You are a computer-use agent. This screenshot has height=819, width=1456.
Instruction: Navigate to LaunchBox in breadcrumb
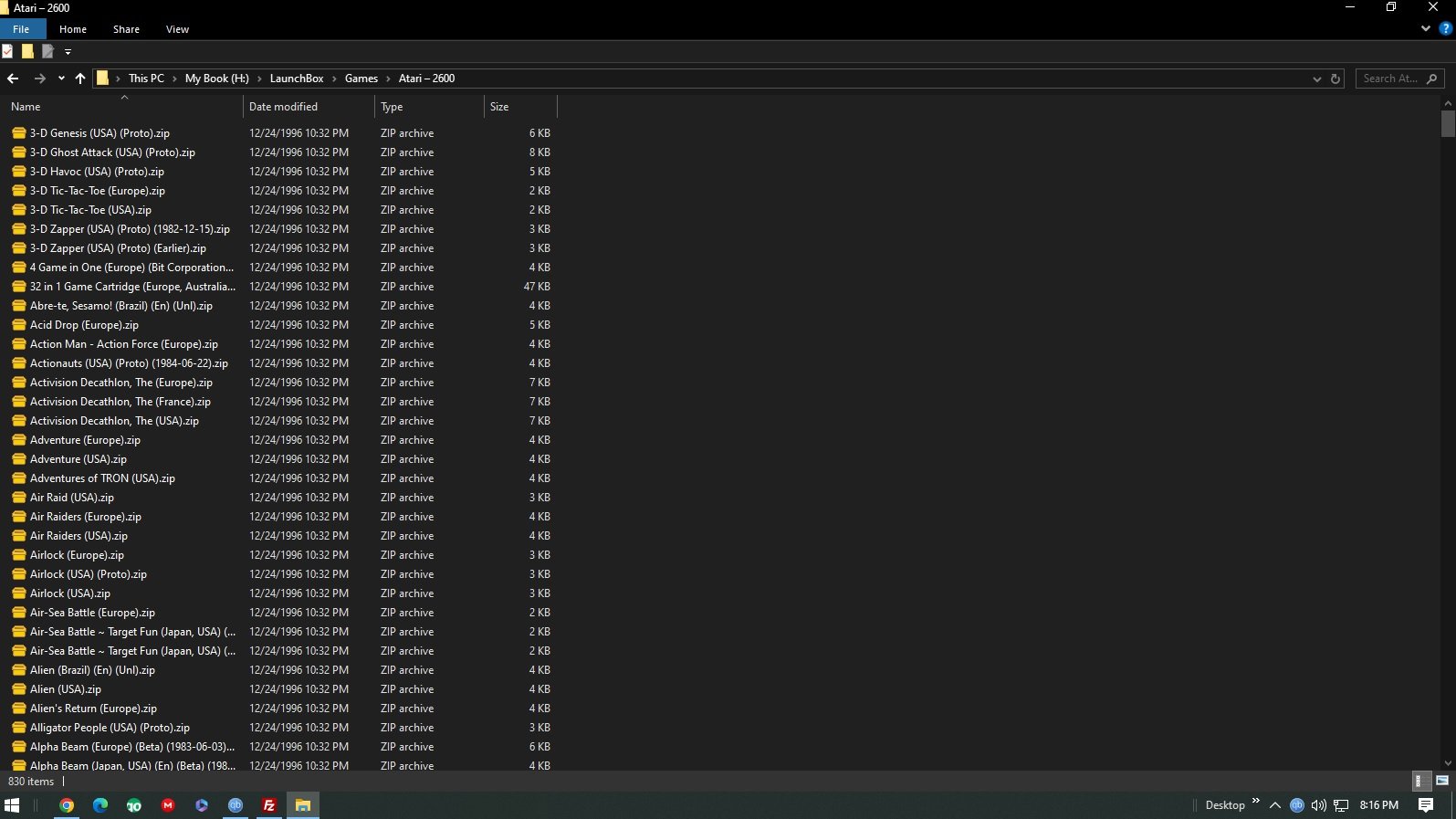(297, 79)
